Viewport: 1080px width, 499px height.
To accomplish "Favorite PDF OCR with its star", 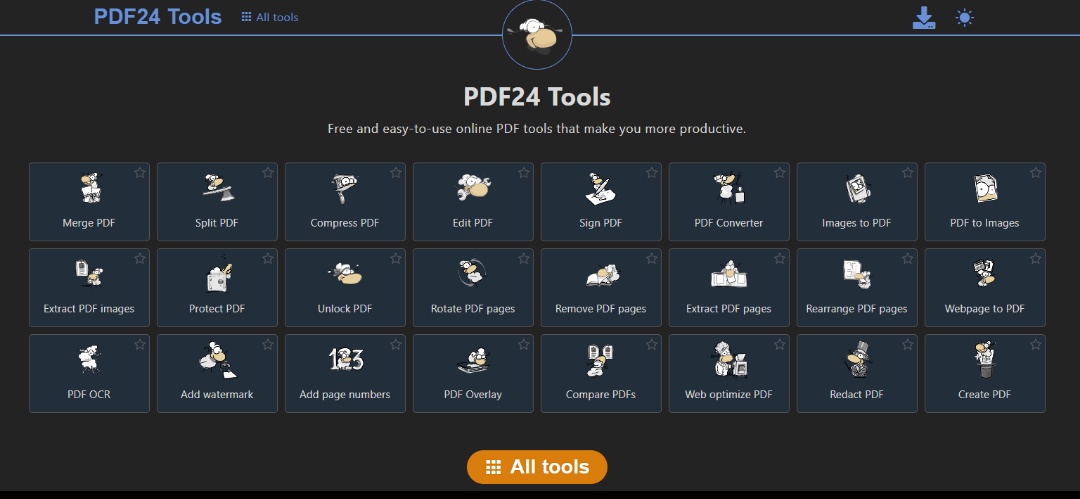I will pos(140,344).
